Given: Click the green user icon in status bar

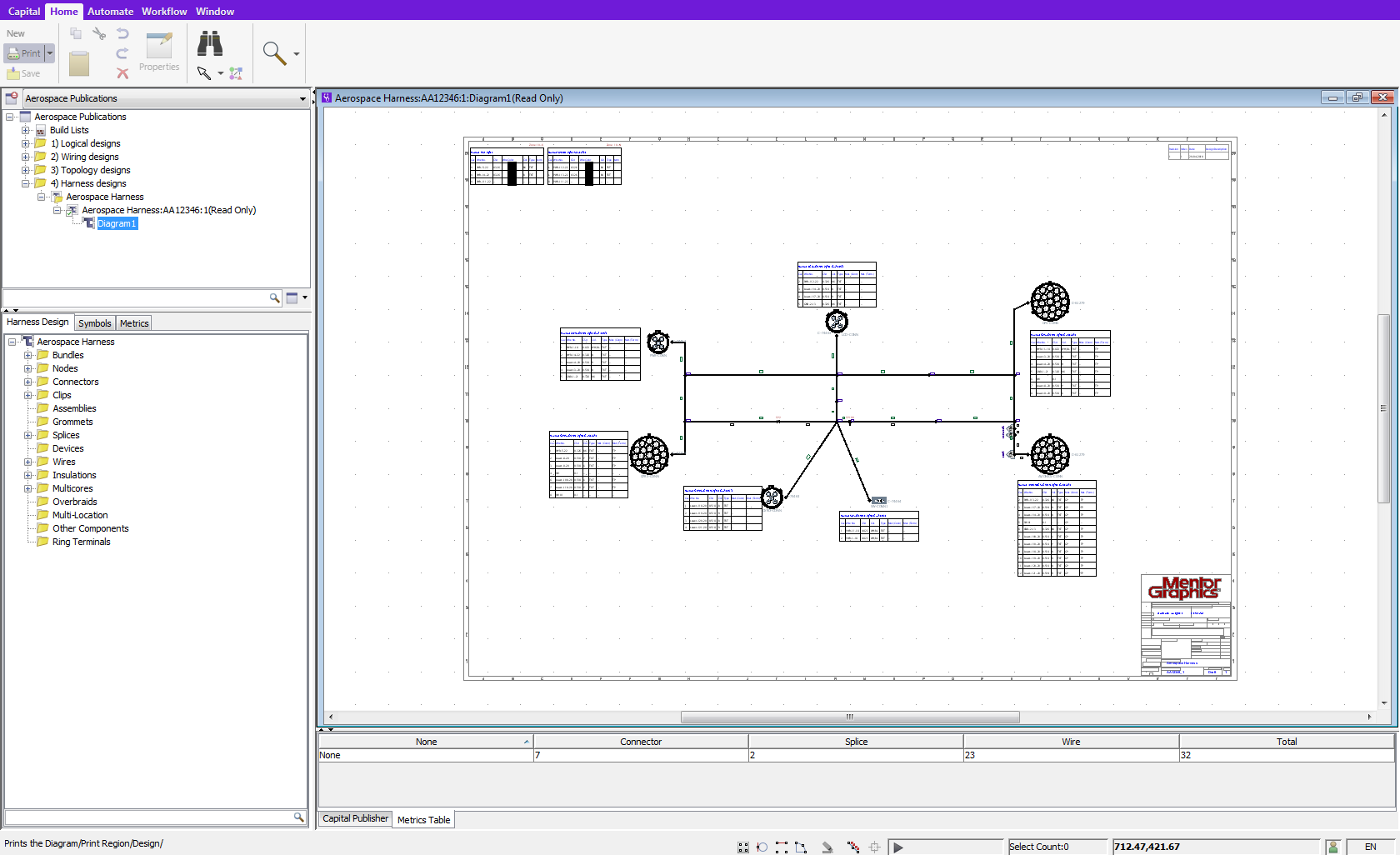Looking at the screenshot, I should [1332, 847].
